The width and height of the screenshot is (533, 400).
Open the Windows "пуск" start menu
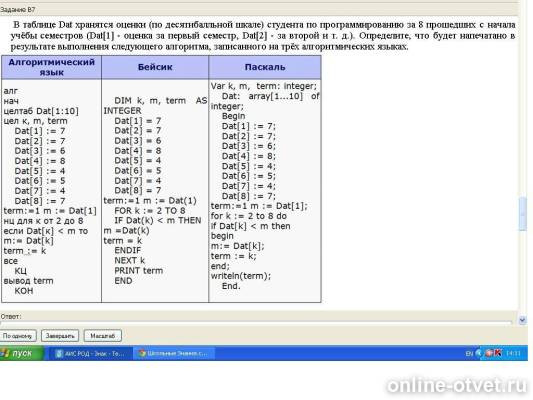pyautogui.click(x=21, y=353)
